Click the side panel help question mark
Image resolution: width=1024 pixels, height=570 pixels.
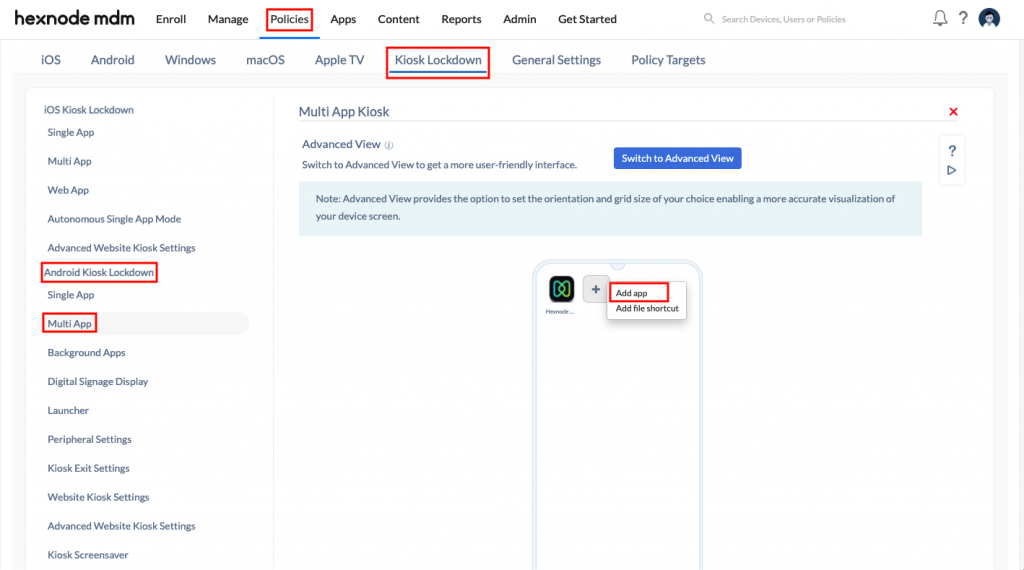tap(952, 151)
